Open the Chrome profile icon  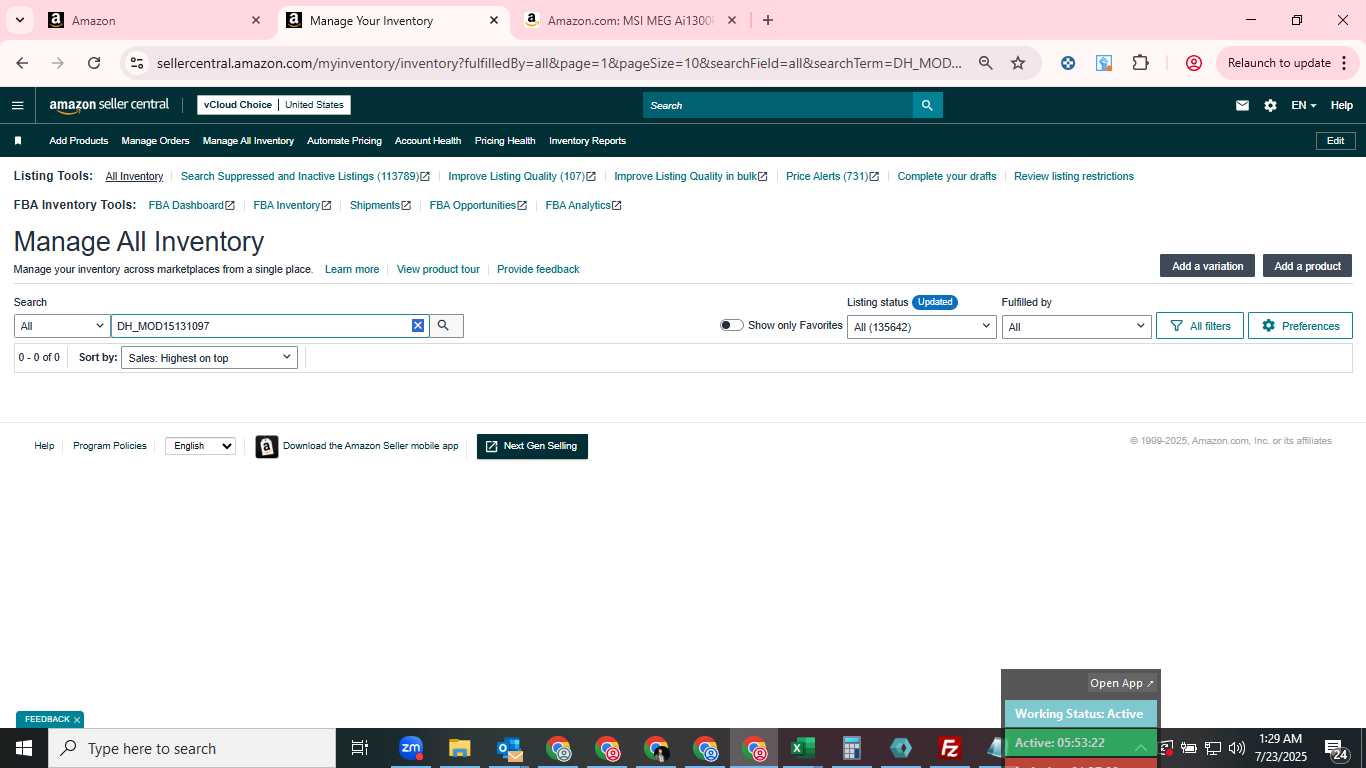1194,63
